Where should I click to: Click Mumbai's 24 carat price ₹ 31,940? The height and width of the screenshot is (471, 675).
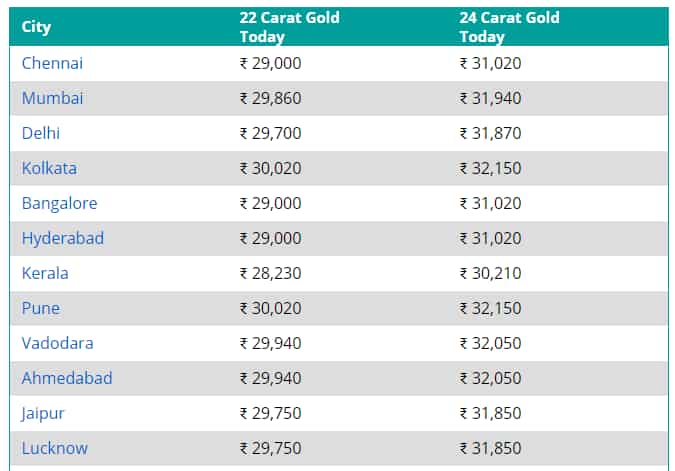(491, 98)
